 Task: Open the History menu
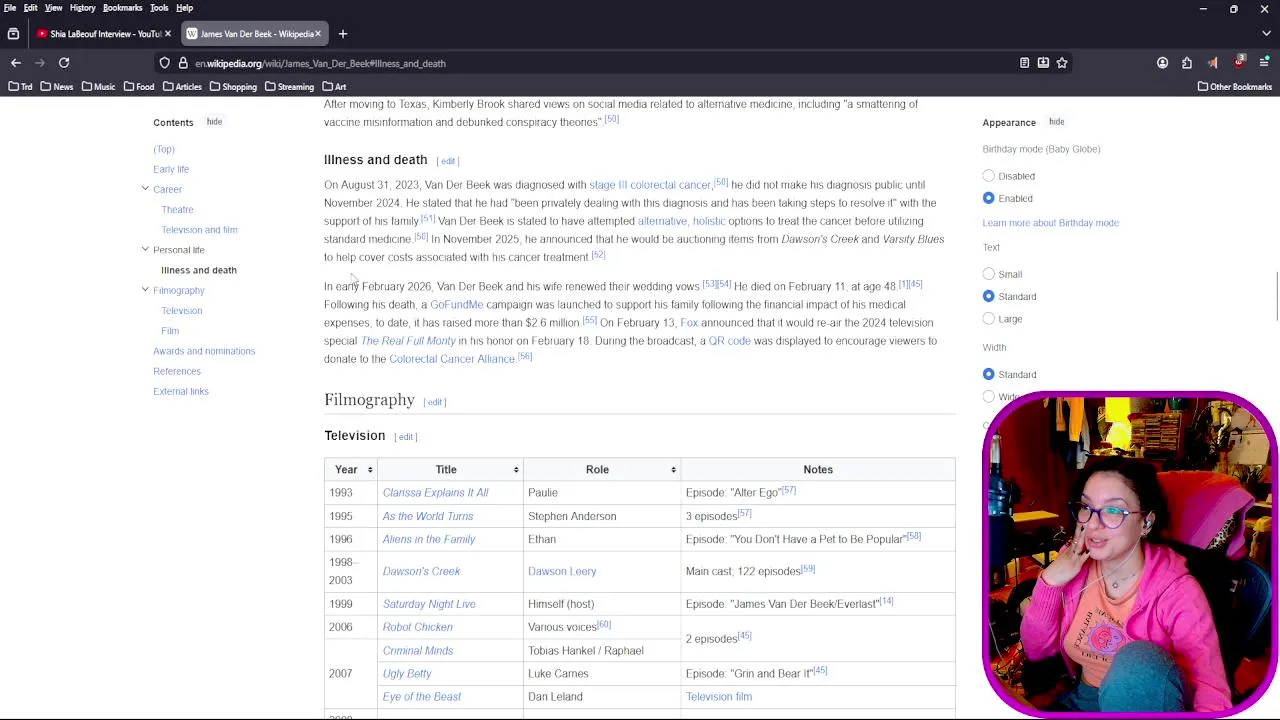(83, 8)
